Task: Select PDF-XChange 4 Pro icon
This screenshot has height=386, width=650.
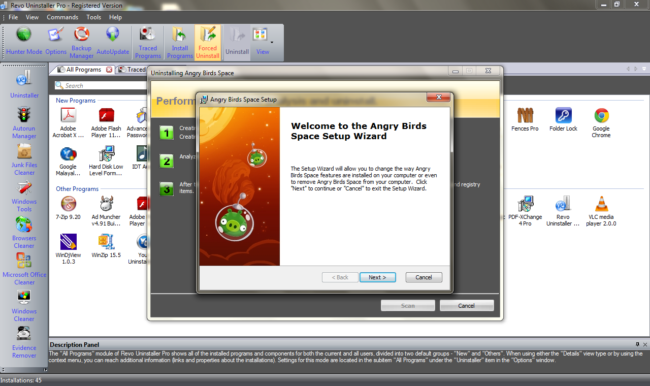Action: pos(525,211)
